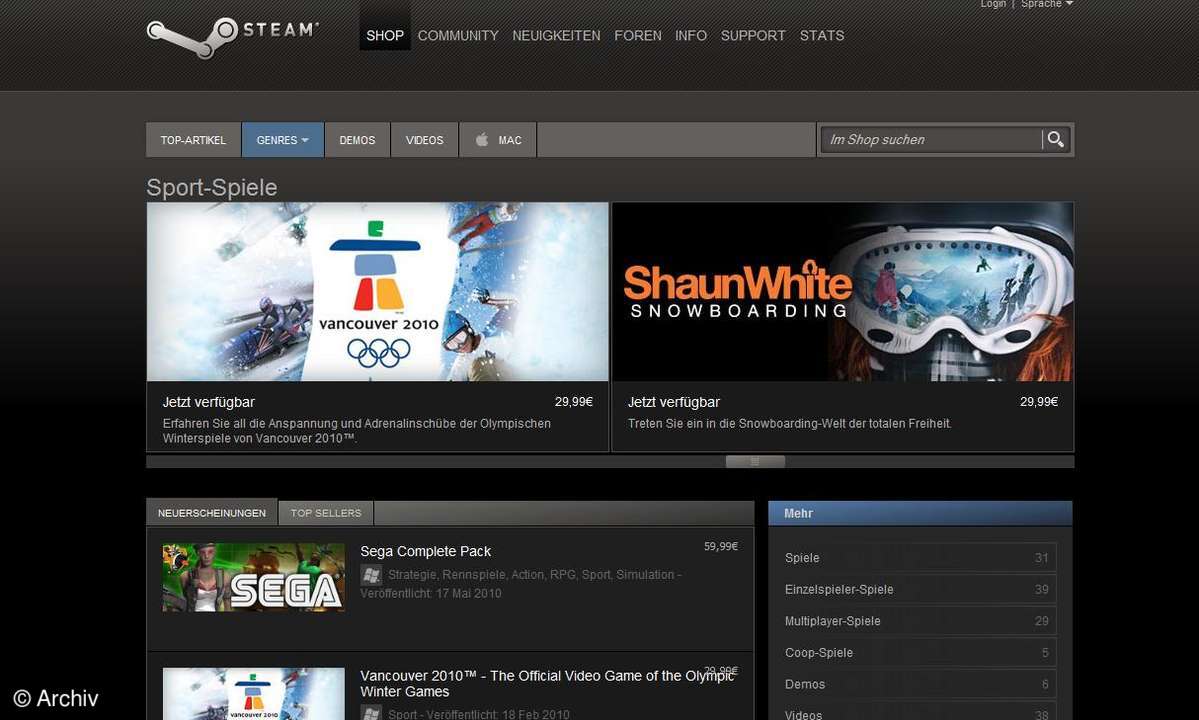Select the VIDEOS tab
This screenshot has width=1199, height=720.
[424, 140]
